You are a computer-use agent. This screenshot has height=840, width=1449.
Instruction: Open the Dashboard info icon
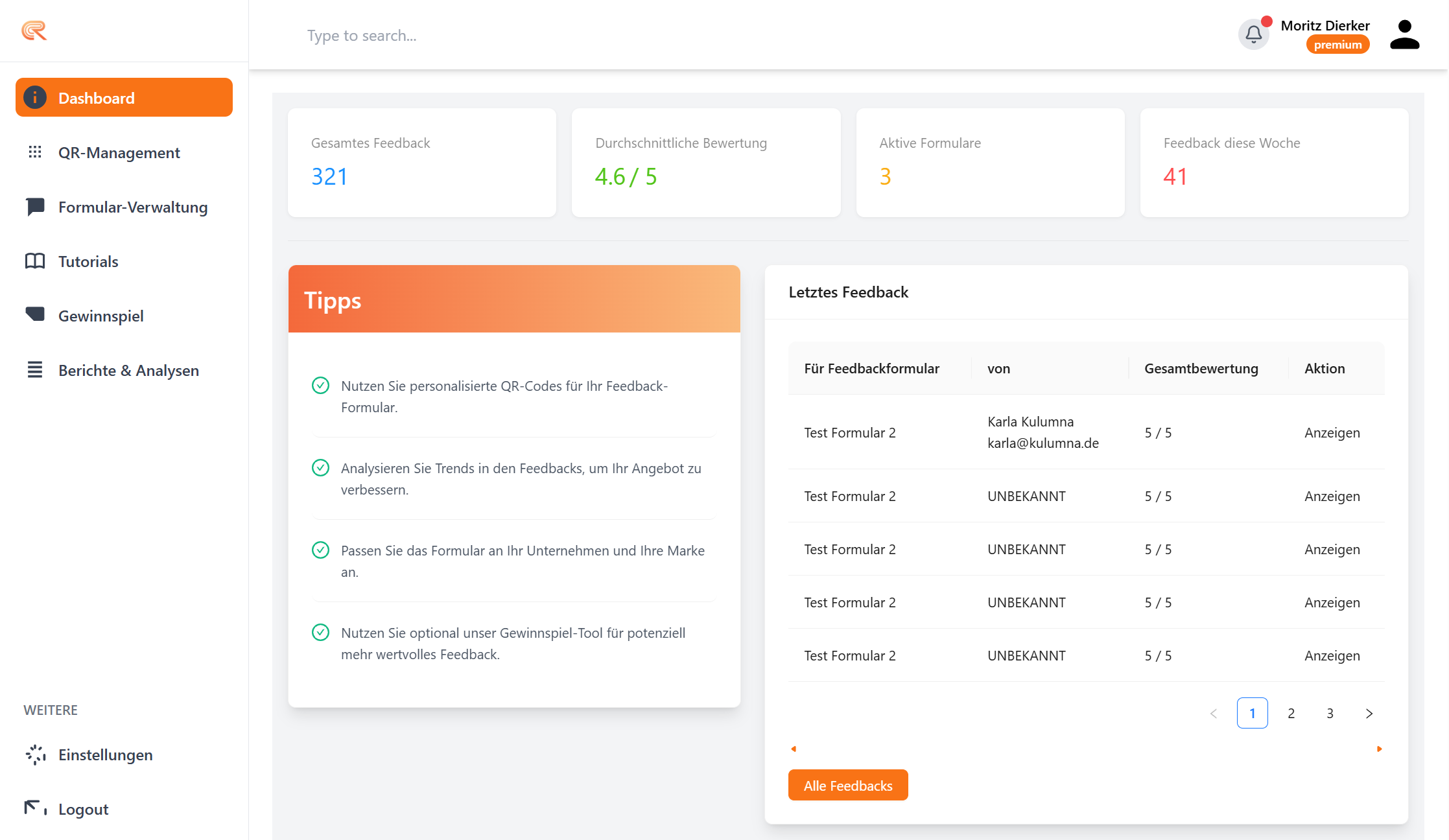(34, 97)
